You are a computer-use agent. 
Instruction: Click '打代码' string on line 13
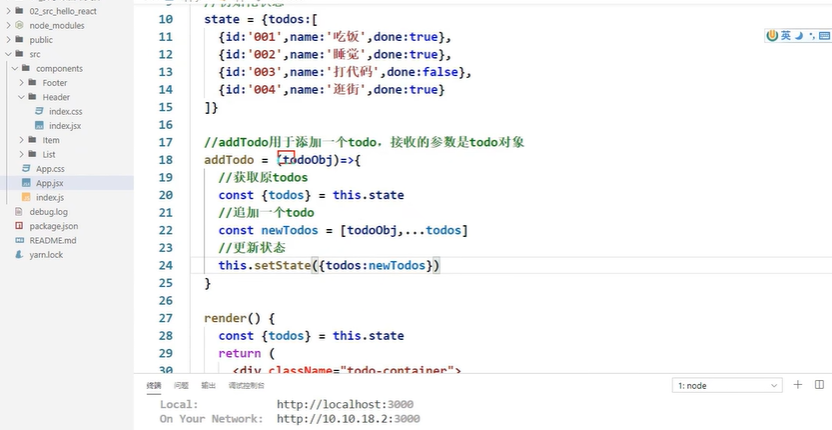pos(356,72)
